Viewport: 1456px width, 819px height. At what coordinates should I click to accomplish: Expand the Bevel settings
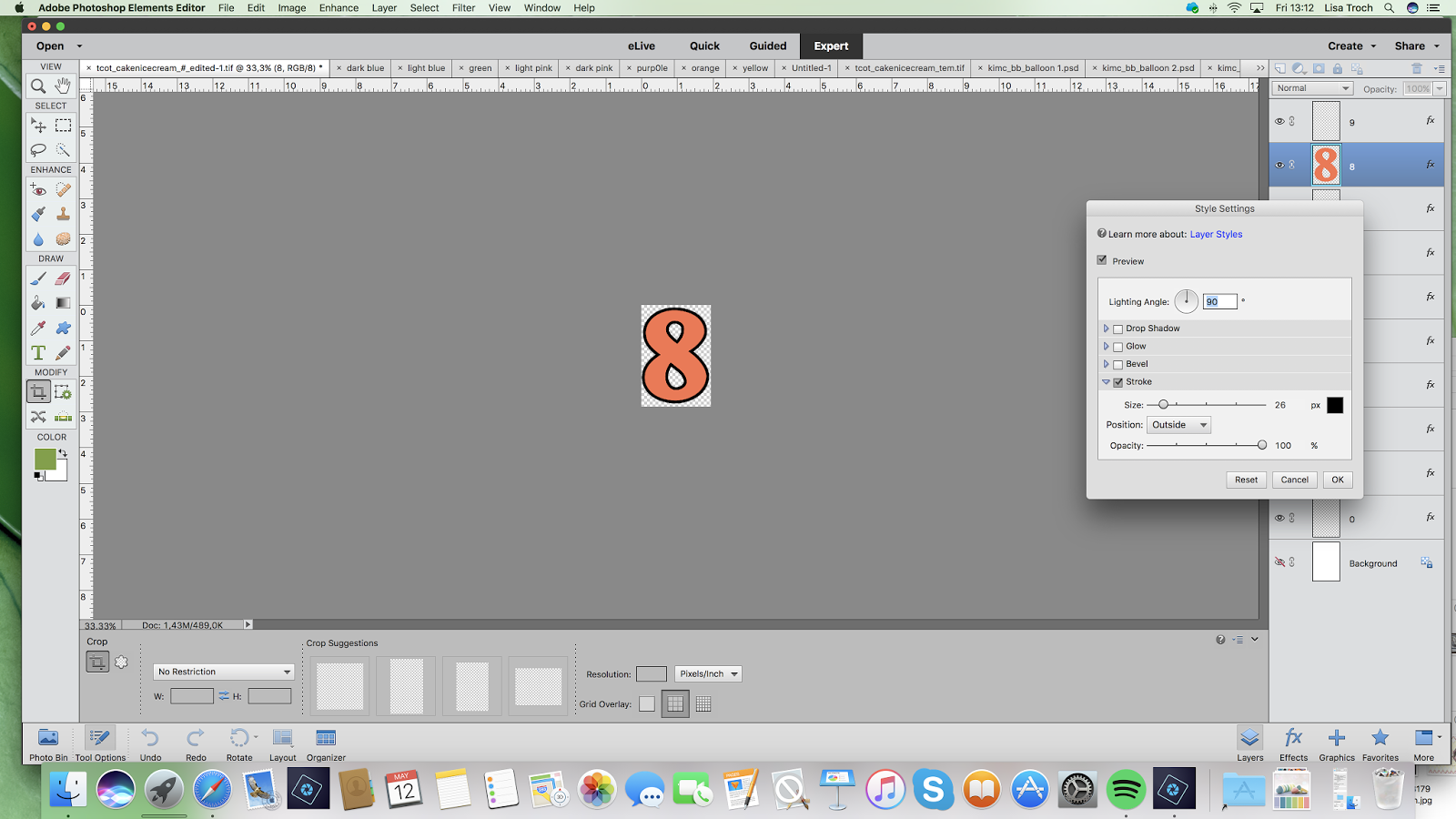(x=1107, y=364)
